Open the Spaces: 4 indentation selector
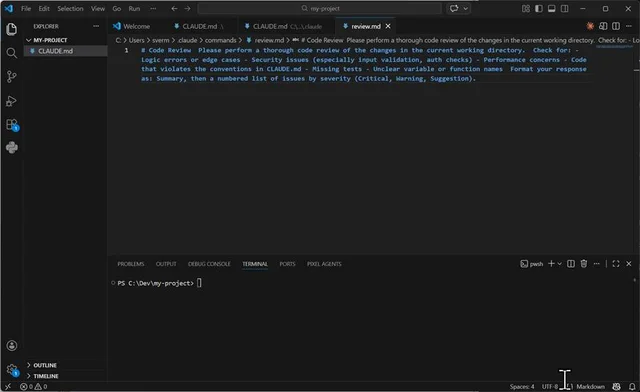The height and width of the screenshot is (392, 640). [522, 386]
